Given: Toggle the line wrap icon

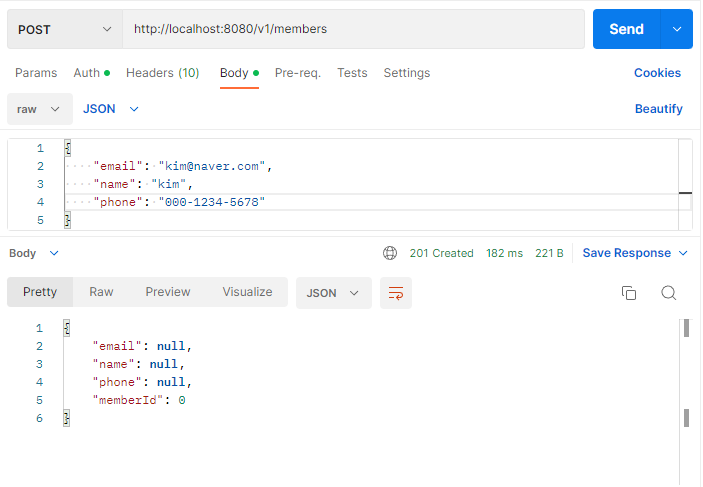Looking at the screenshot, I should (x=396, y=293).
